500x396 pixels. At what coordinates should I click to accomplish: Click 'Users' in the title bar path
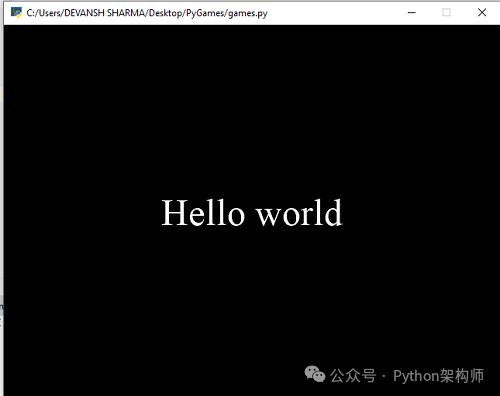[50, 13]
